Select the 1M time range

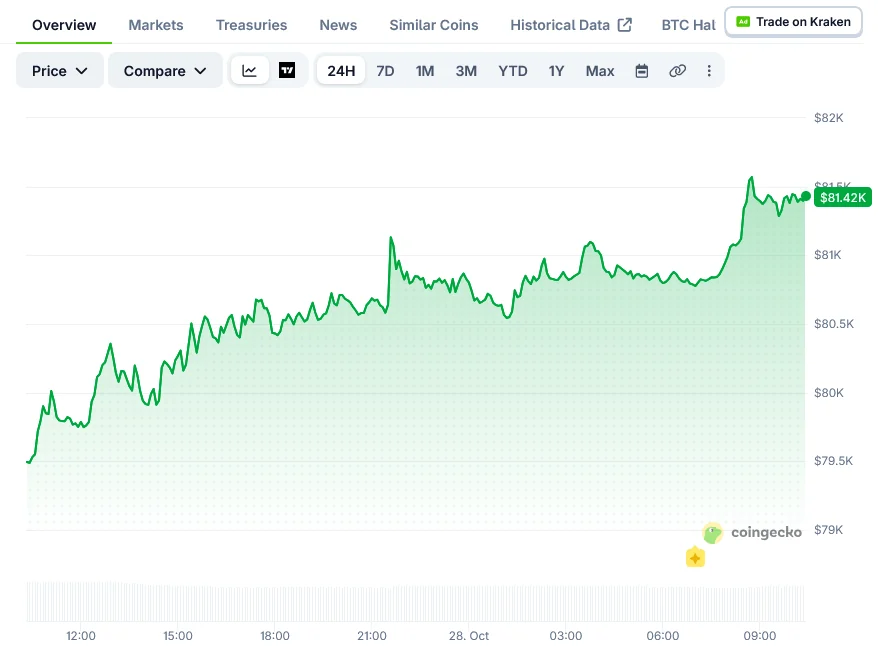424,71
